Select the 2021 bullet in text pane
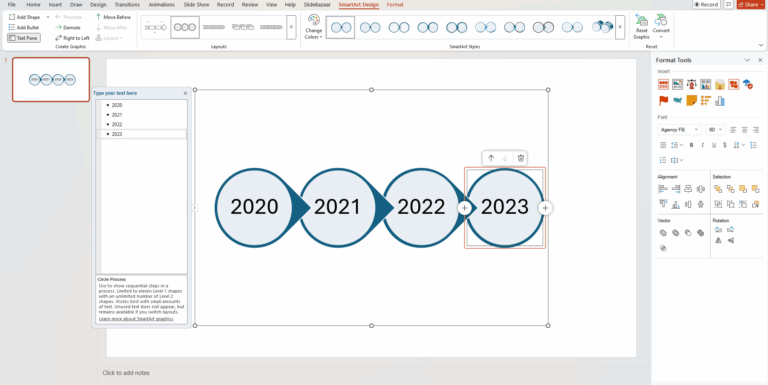The width and height of the screenshot is (768, 385). coord(117,115)
